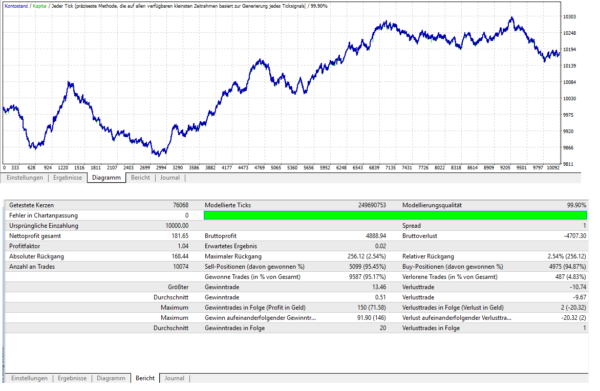The height and width of the screenshot is (391, 600).
Task: Select the active Bericht tab at bottom
Action: pyautogui.click(x=145, y=378)
